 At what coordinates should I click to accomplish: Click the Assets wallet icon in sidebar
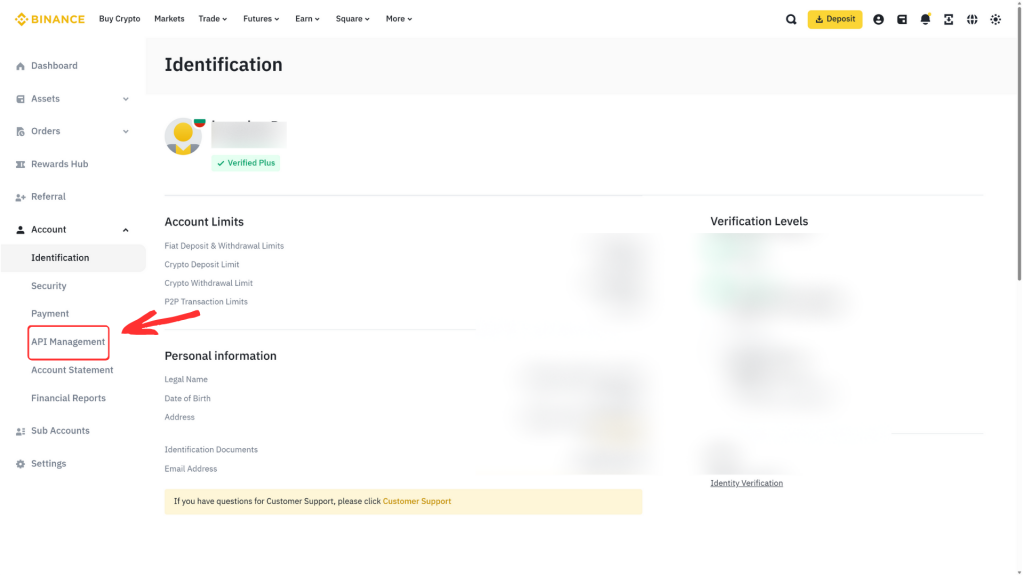tap(20, 99)
